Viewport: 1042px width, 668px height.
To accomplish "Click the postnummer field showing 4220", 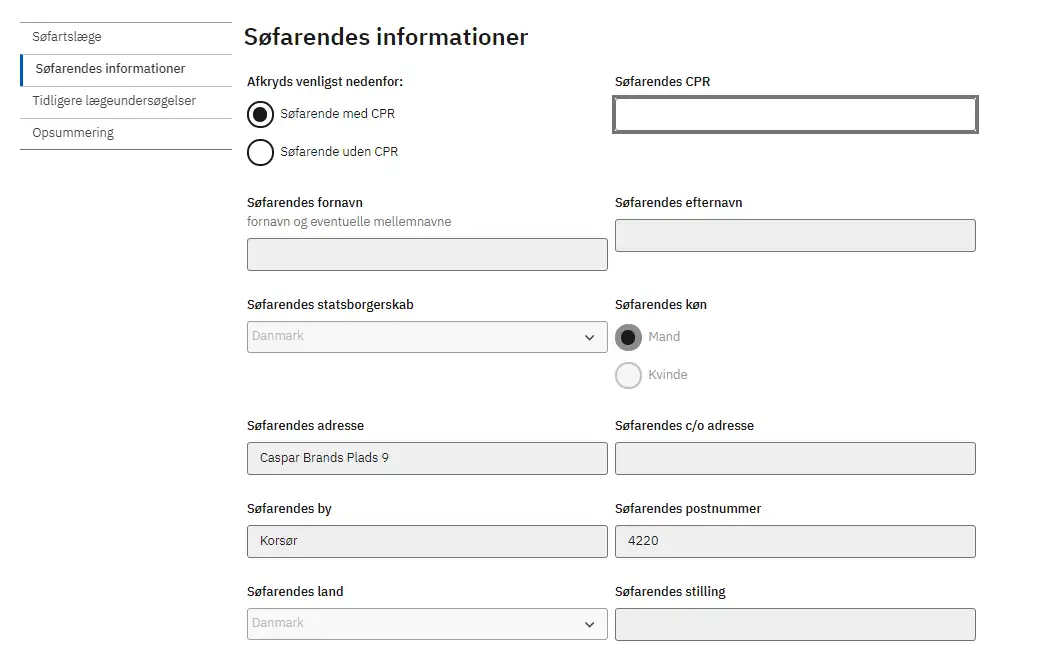I will click(795, 542).
